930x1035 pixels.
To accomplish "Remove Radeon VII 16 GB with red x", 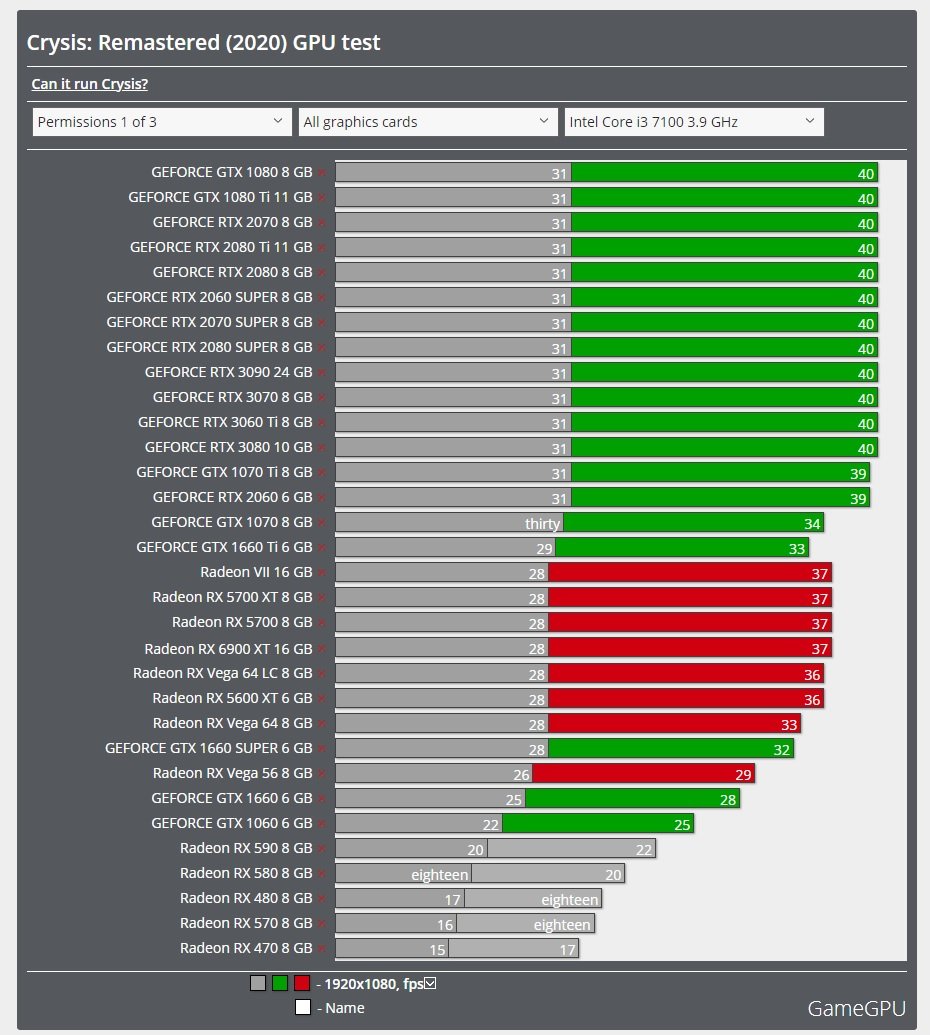I will [x=321, y=573].
